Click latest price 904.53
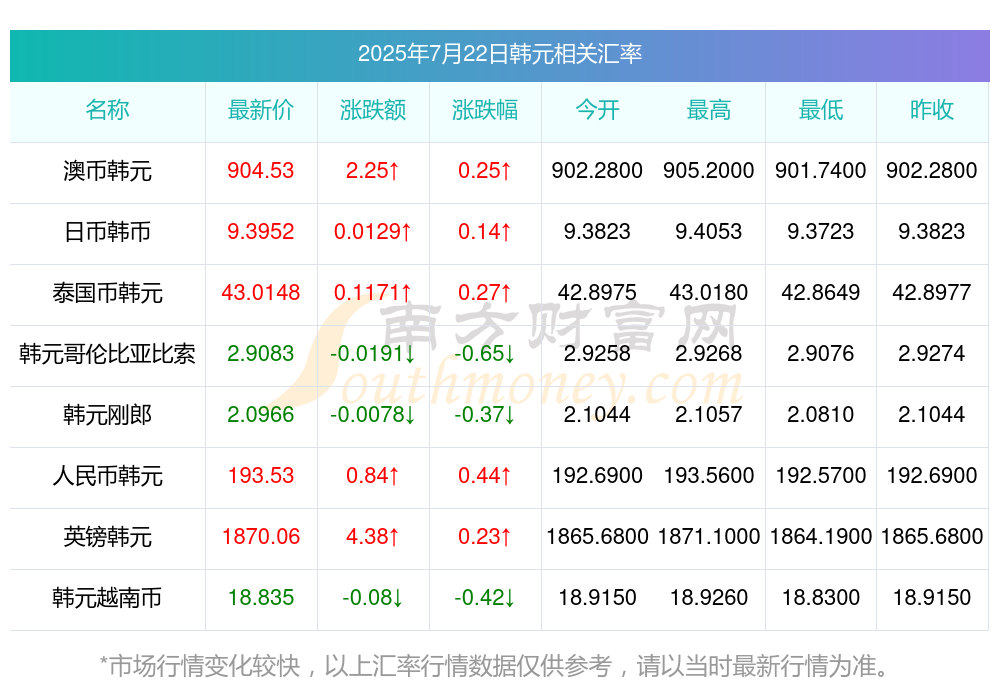 (x=261, y=170)
